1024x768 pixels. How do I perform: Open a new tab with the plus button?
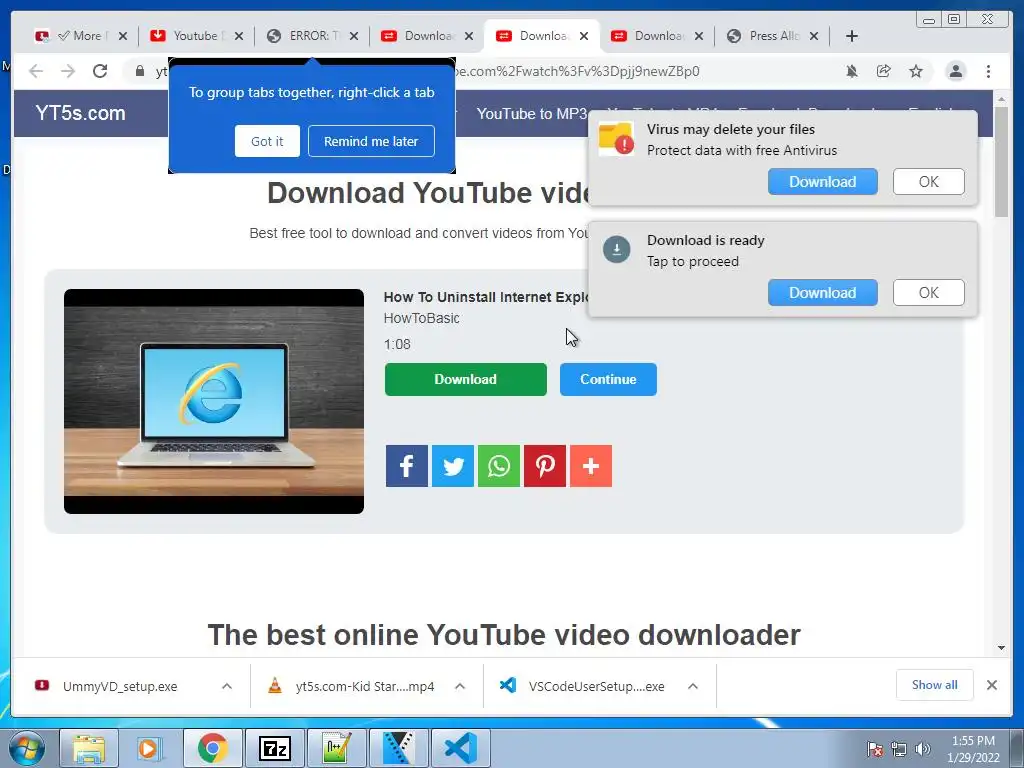click(x=852, y=36)
